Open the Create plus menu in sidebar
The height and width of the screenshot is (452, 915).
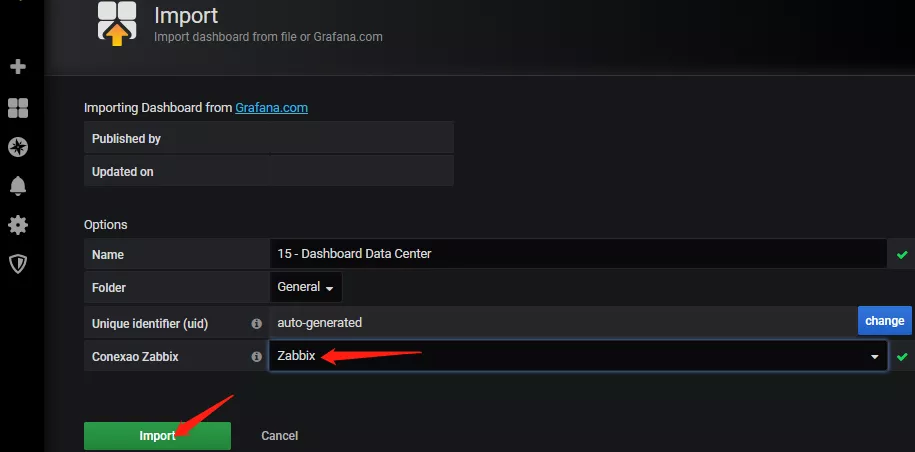[18, 67]
